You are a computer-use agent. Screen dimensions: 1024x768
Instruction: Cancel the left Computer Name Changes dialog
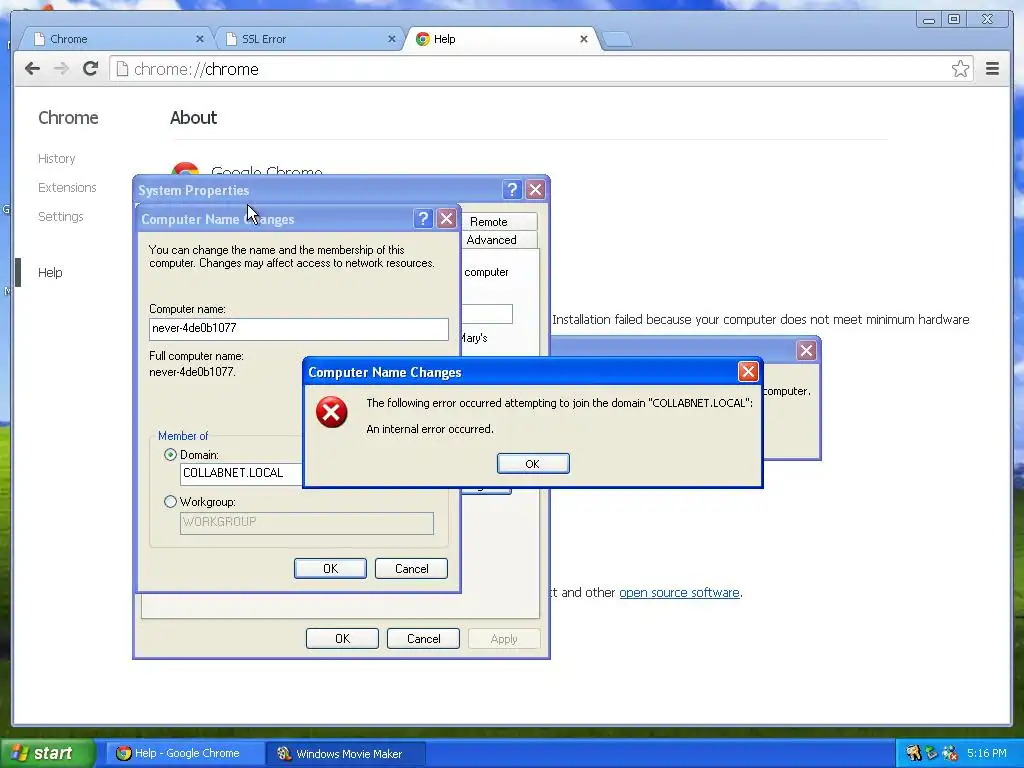(x=411, y=569)
